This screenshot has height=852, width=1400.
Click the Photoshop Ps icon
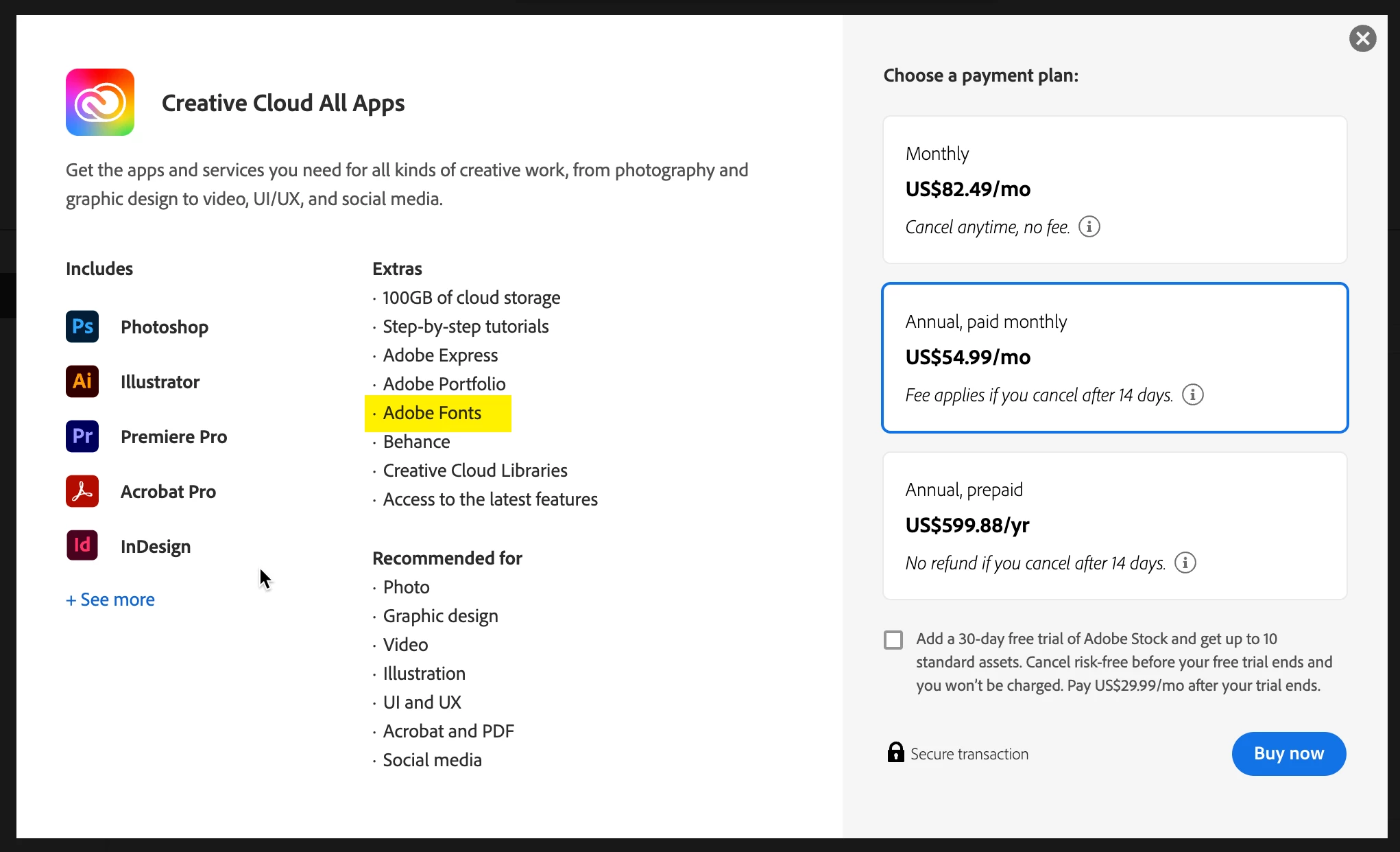82,327
